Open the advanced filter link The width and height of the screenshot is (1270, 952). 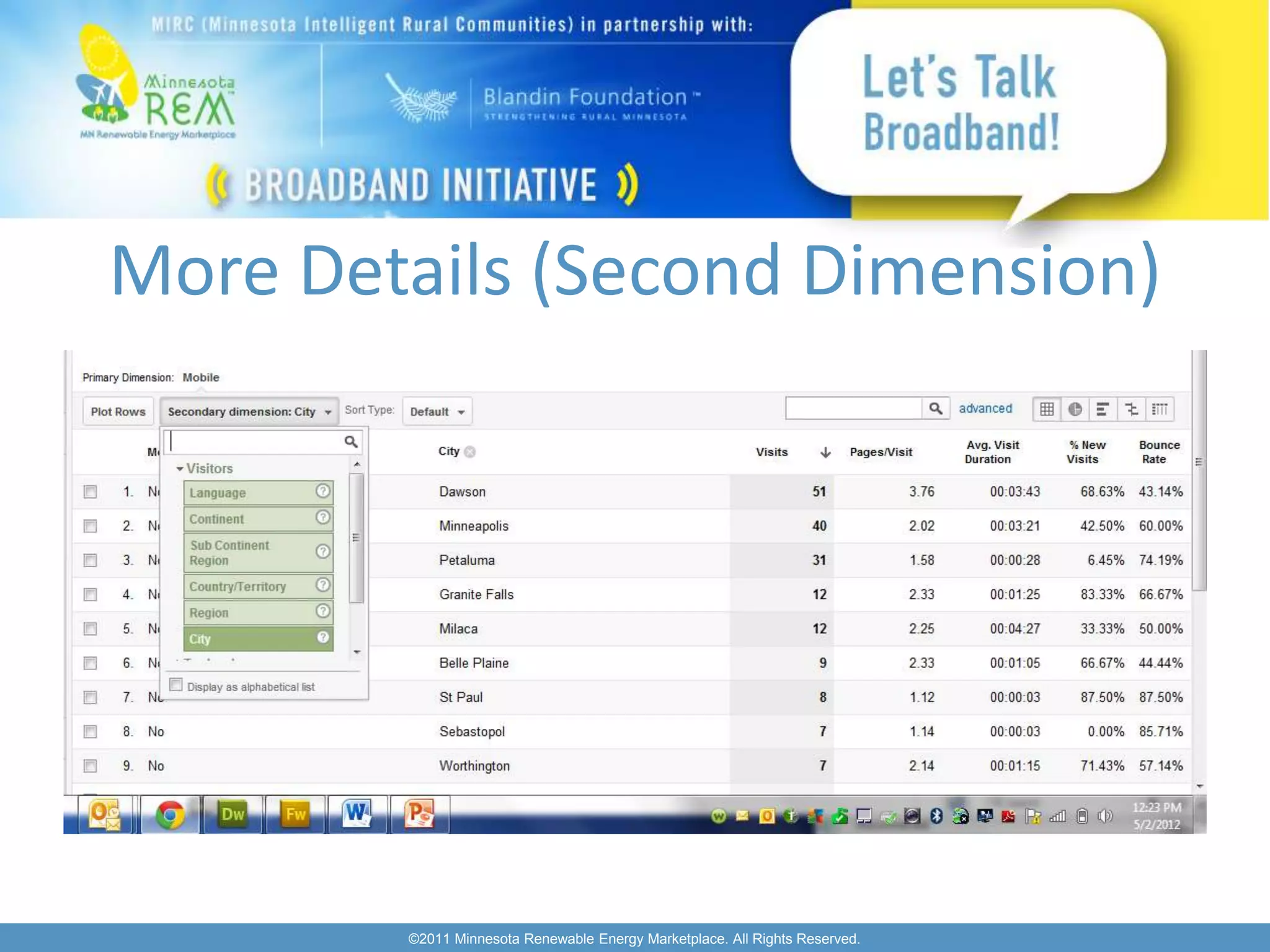pos(985,408)
